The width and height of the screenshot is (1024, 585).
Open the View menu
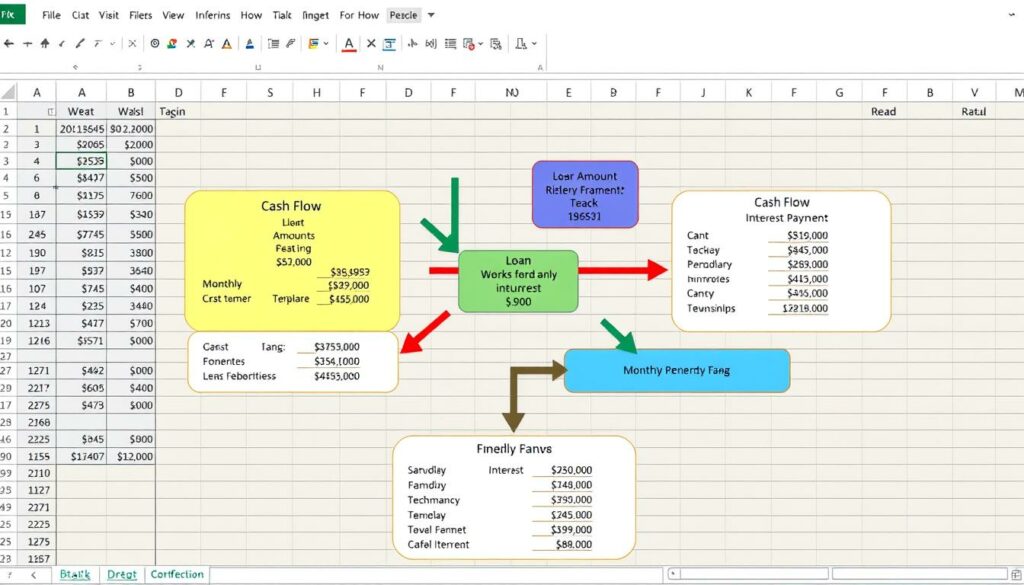(173, 15)
